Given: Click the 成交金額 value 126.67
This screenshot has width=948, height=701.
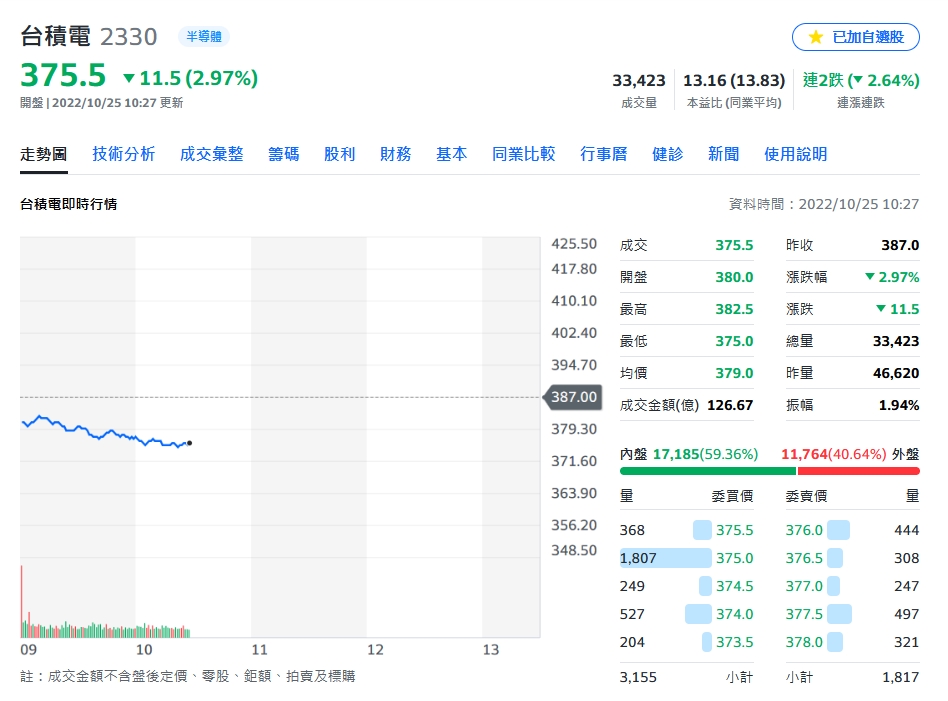Looking at the screenshot, I should click(730, 405).
